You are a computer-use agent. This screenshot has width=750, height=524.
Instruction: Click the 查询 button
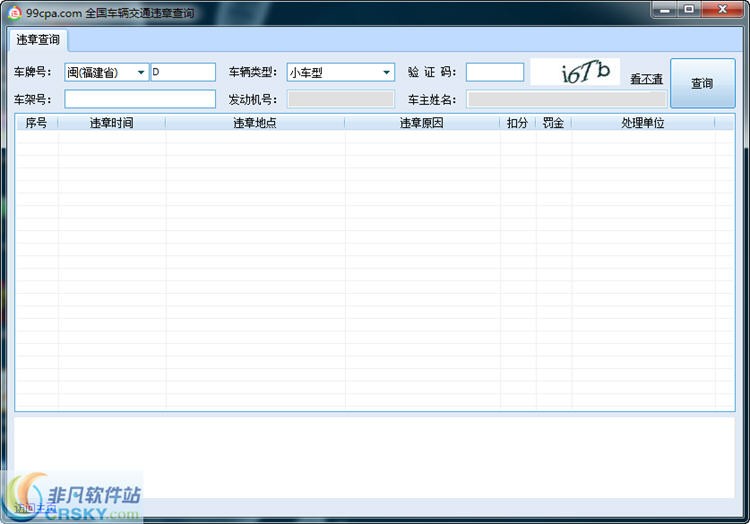pyautogui.click(x=702, y=83)
